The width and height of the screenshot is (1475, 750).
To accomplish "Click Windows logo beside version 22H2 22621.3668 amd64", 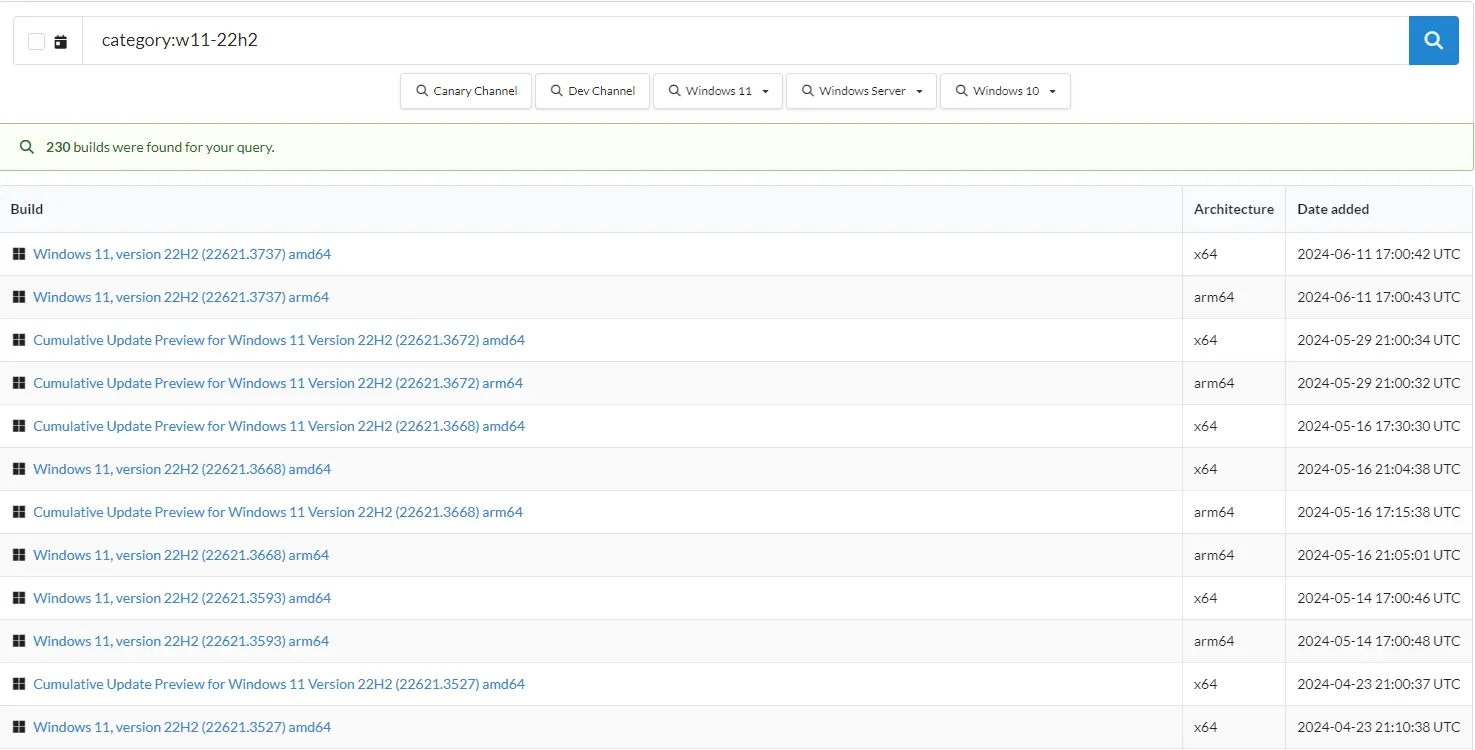I will point(18,469).
